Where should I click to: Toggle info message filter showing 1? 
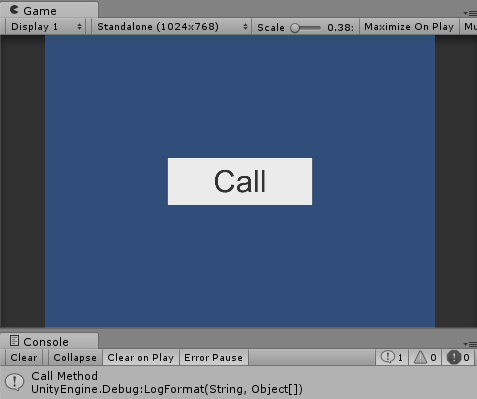[x=392, y=358]
